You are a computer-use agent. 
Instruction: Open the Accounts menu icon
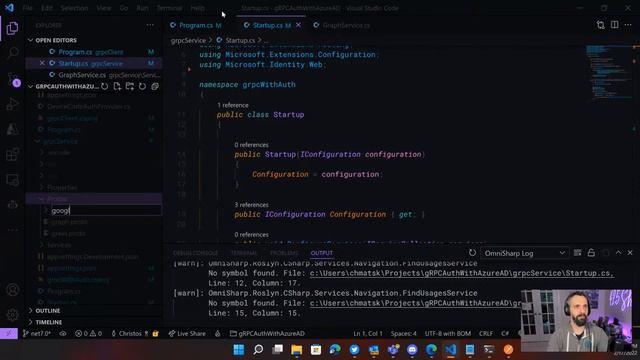tap(12, 290)
